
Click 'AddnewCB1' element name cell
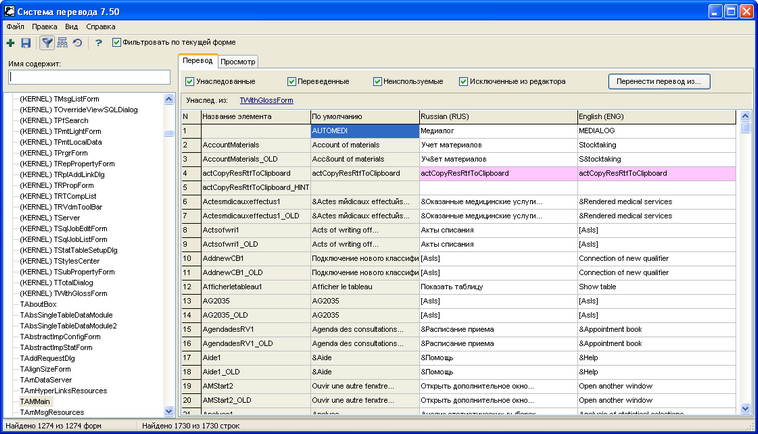(x=256, y=259)
